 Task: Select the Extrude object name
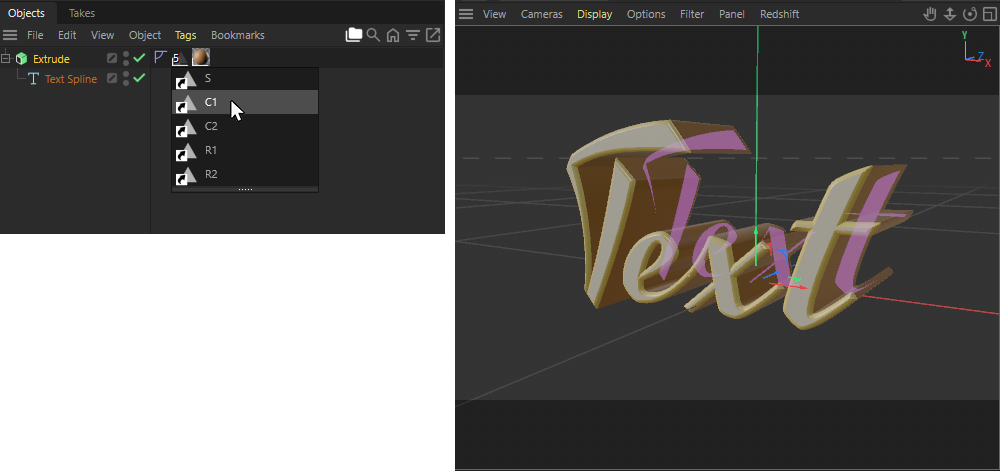tap(51, 59)
